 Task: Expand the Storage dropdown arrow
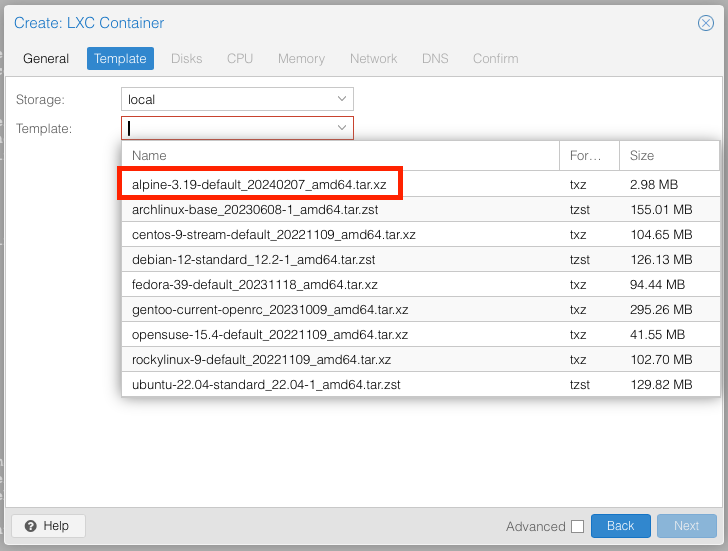pos(342,99)
